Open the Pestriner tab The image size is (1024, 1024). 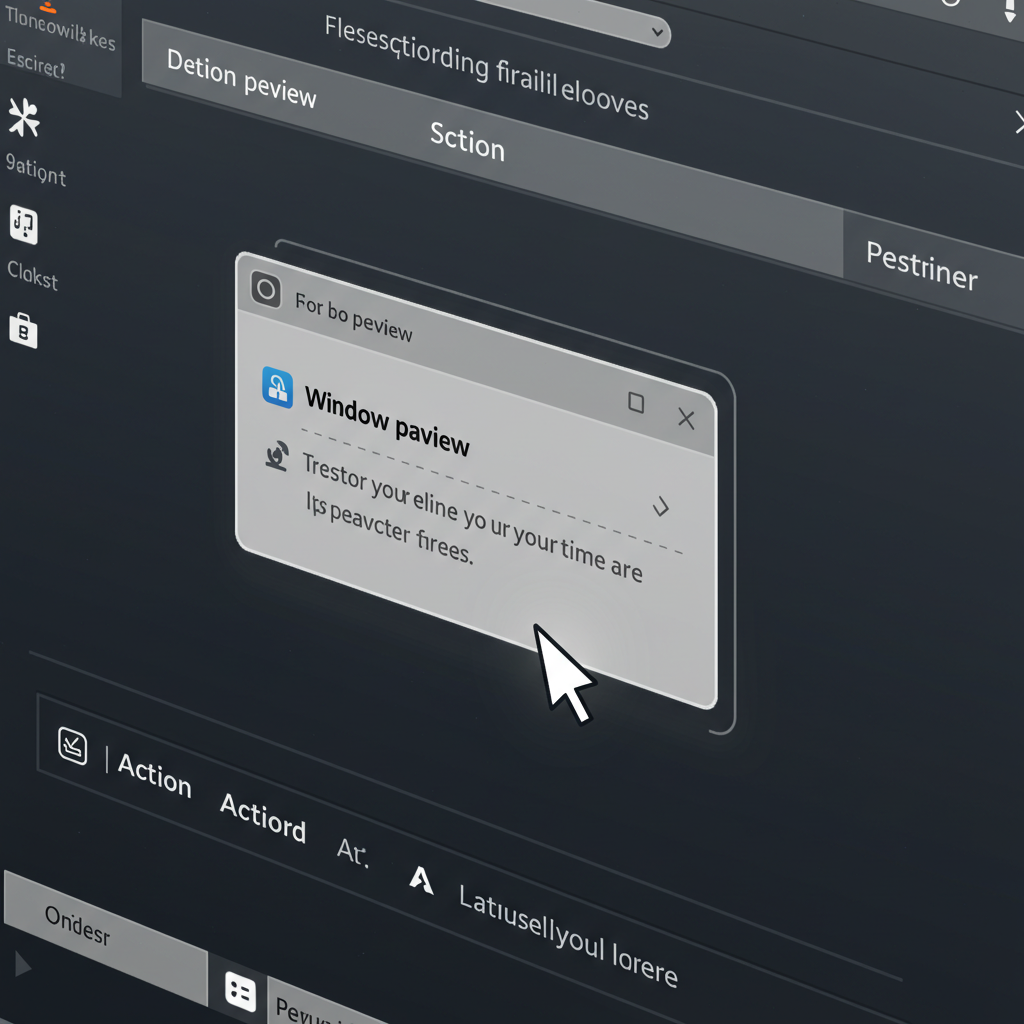922,266
